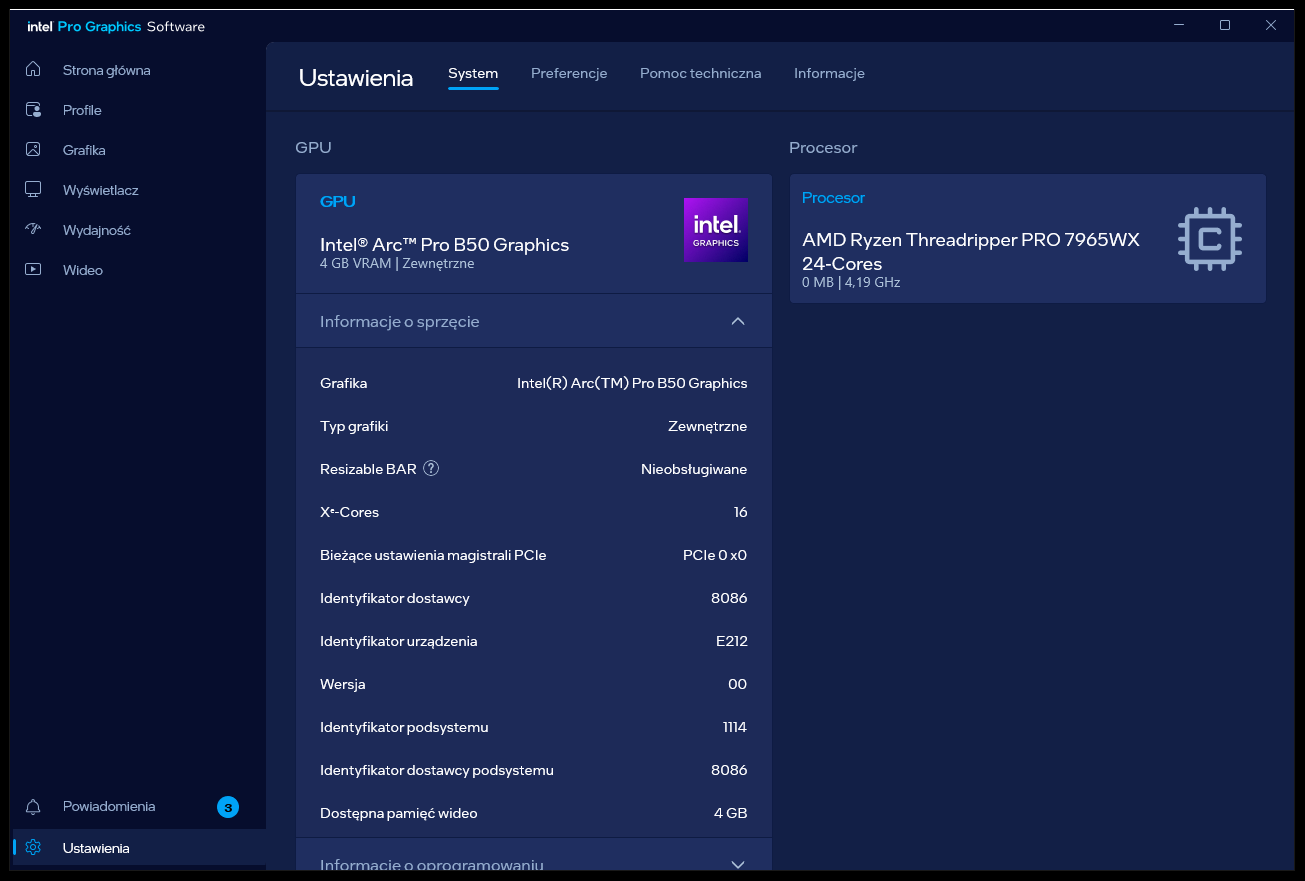Go to the Informacje tab
The width and height of the screenshot is (1305, 881).
pos(829,74)
